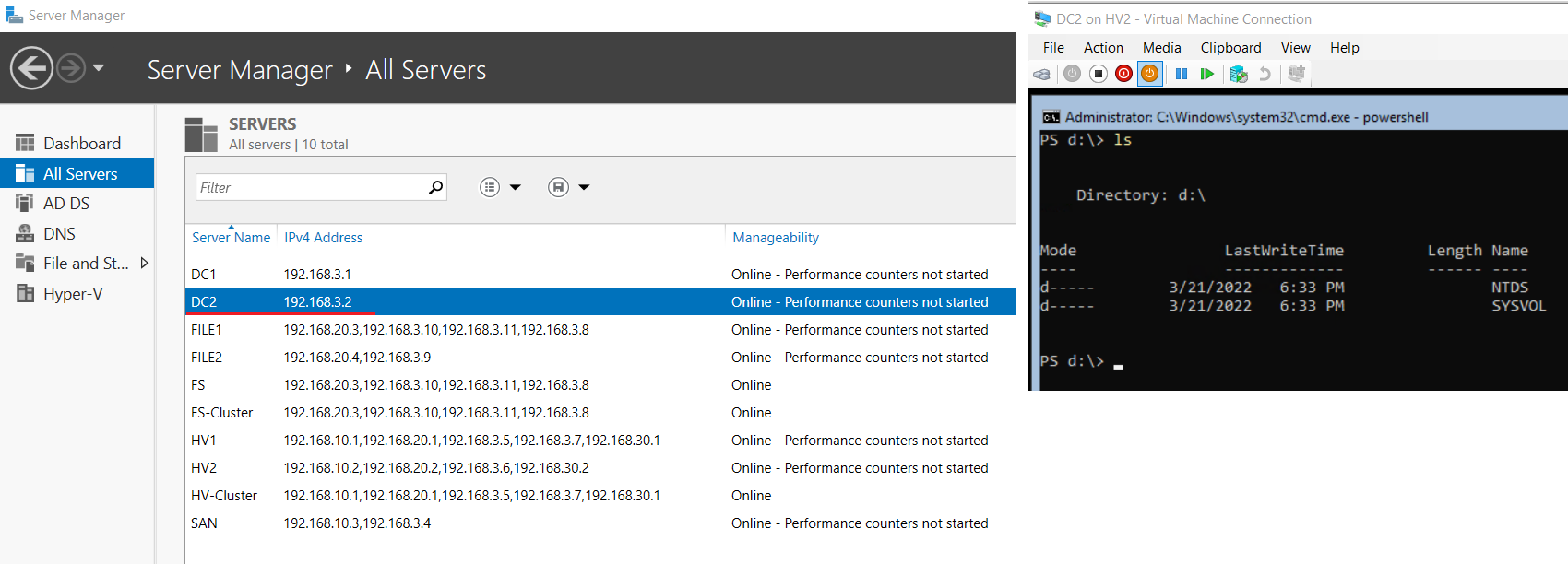
Task: Open the View menu
Action: [x=1295, y=48]
